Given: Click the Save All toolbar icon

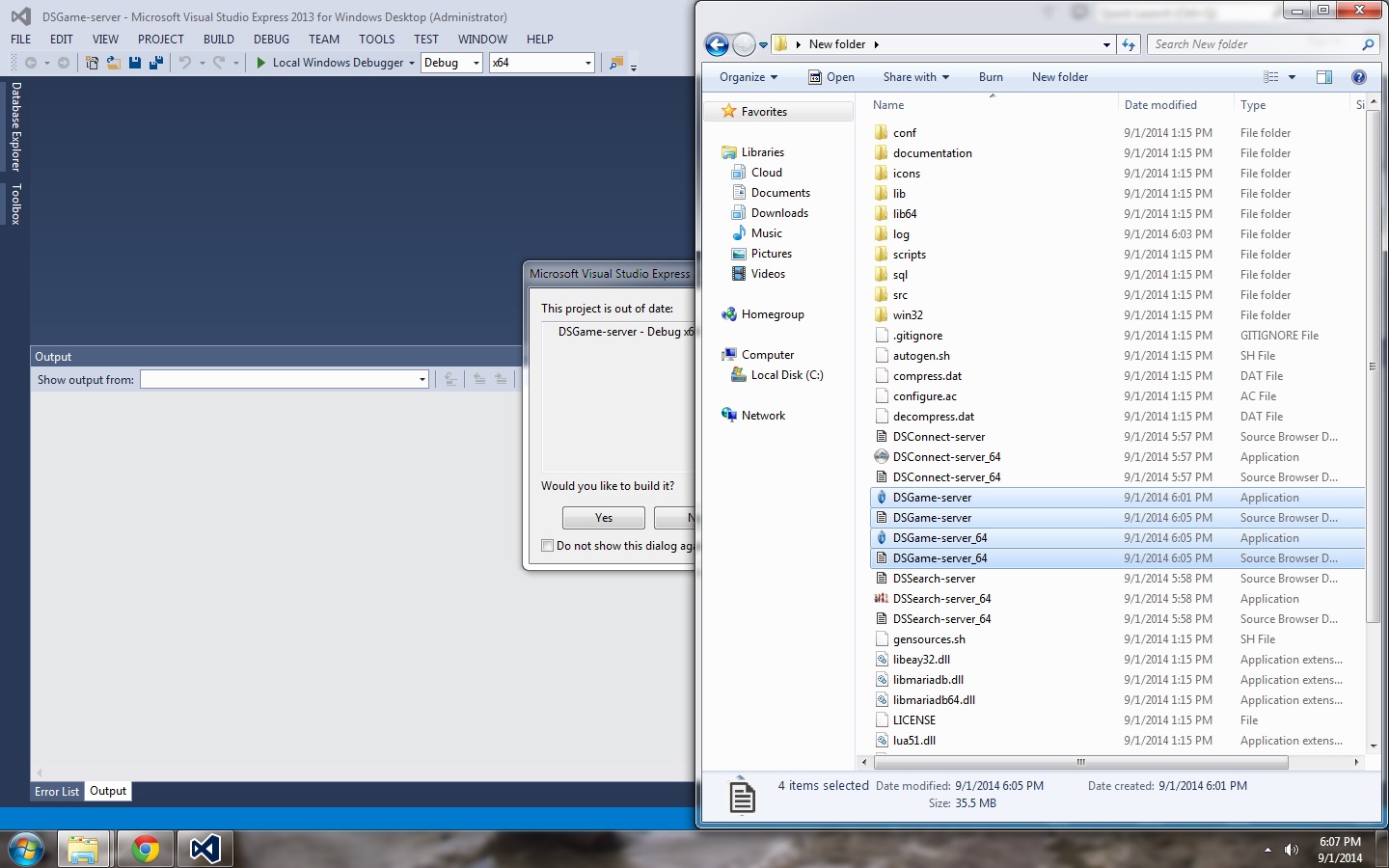Looking at the screenshot, I should (x=155, y=63).
